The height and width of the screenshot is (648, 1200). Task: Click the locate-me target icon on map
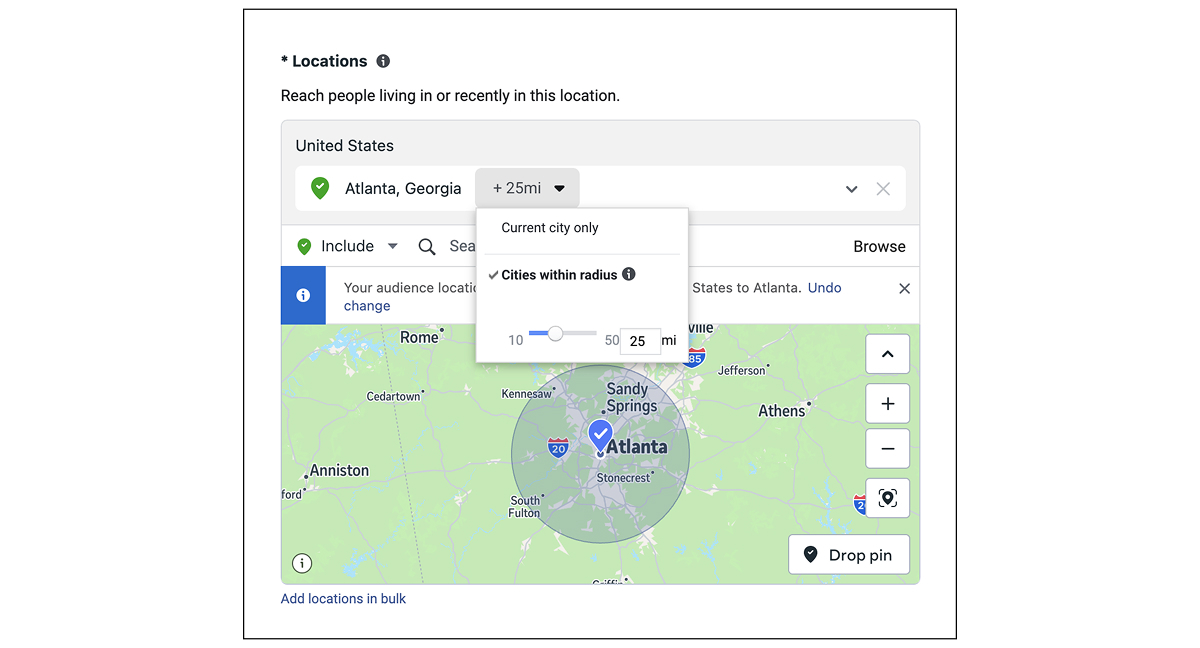coord(887,498)
